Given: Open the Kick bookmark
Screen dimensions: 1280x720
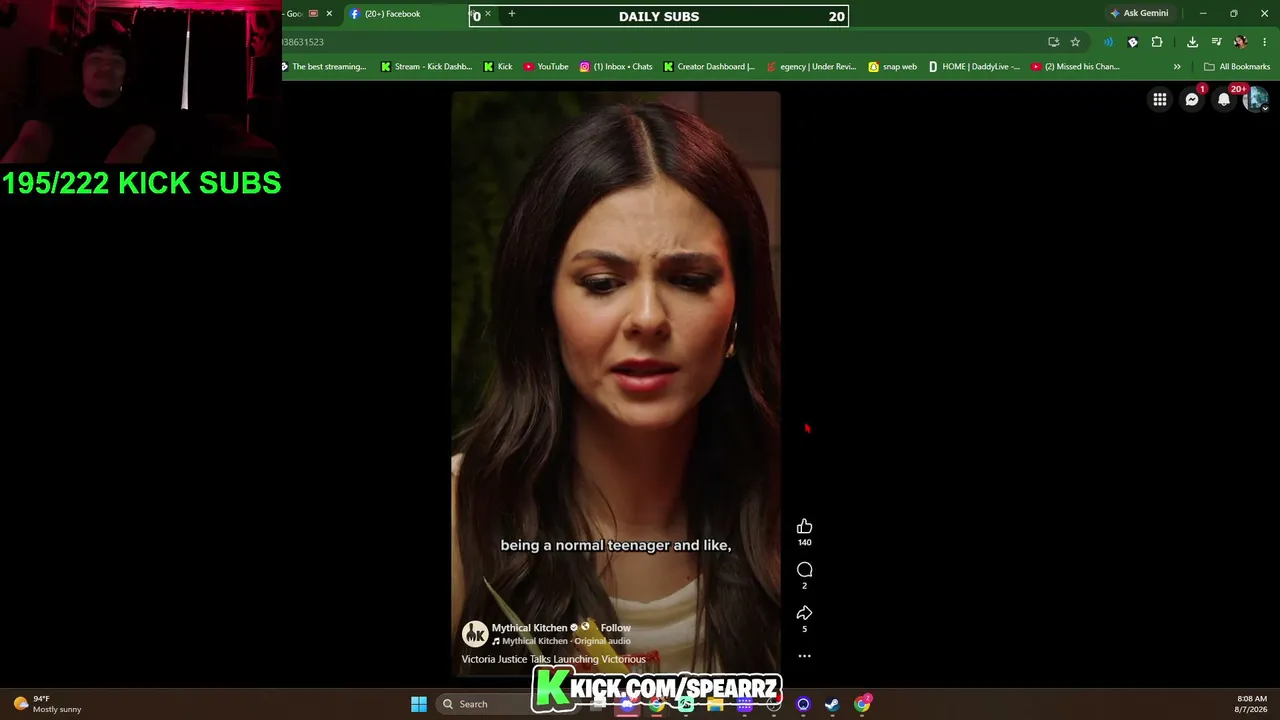Looking at the screenshot, I should tap(498, 67).
